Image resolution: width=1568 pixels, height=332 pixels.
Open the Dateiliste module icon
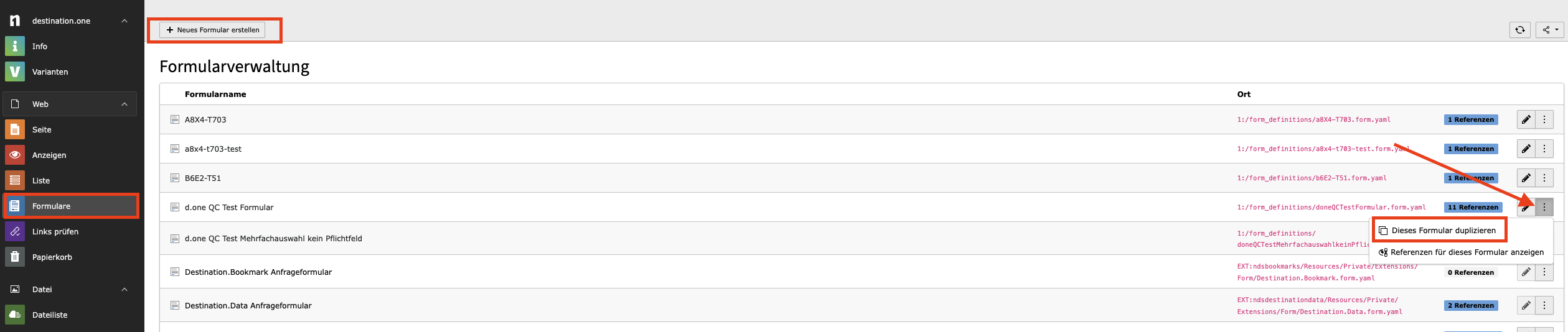pos(15,315)
